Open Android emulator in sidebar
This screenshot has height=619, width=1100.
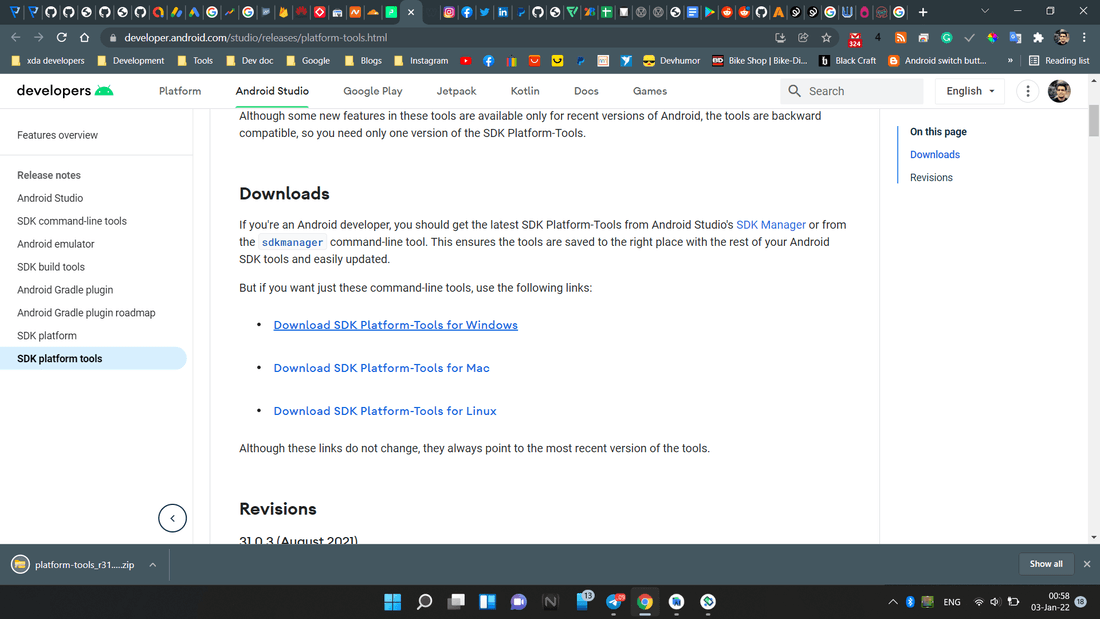pyautogui.click(x=55, y=244)
